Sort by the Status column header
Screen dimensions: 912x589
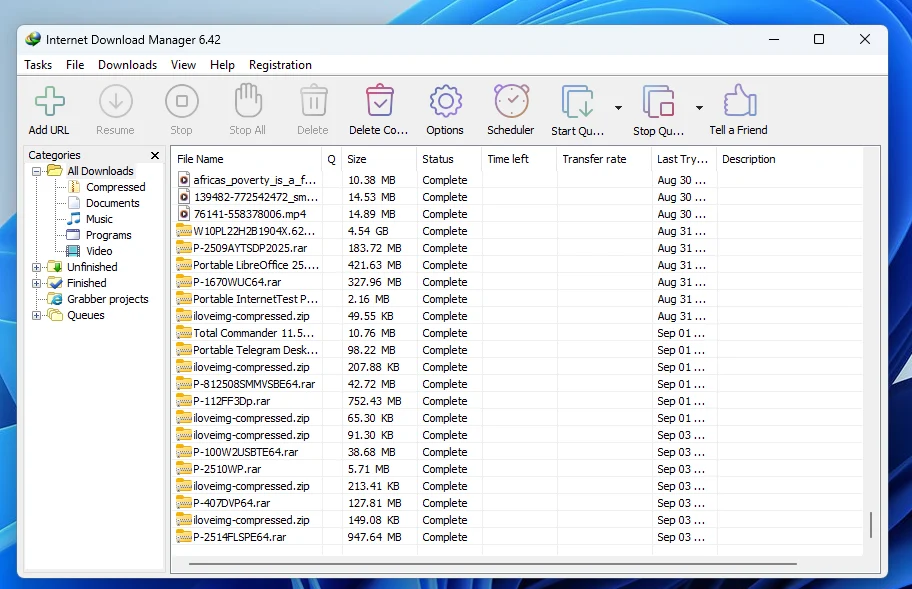449,159
